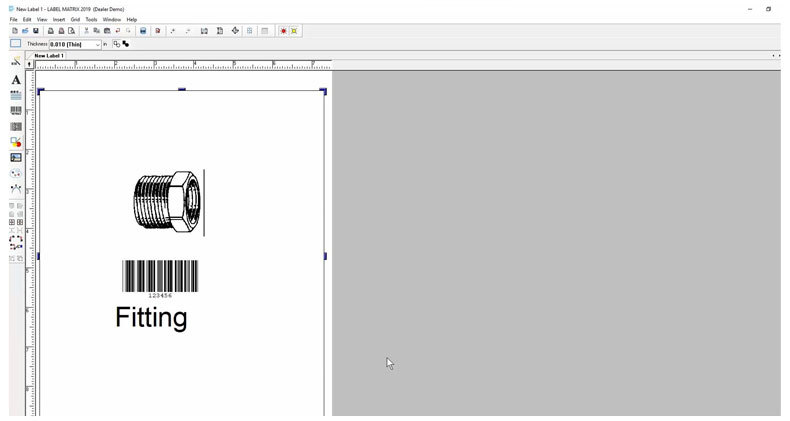The image size is (790, 421).
Task: Select the barcode 123456 on the label
Action: [160, 278]
